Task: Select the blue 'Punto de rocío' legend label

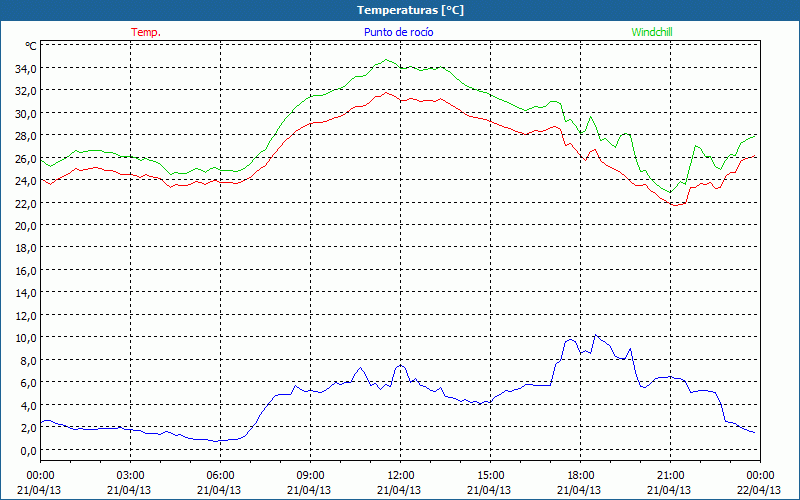Action: 398,32
